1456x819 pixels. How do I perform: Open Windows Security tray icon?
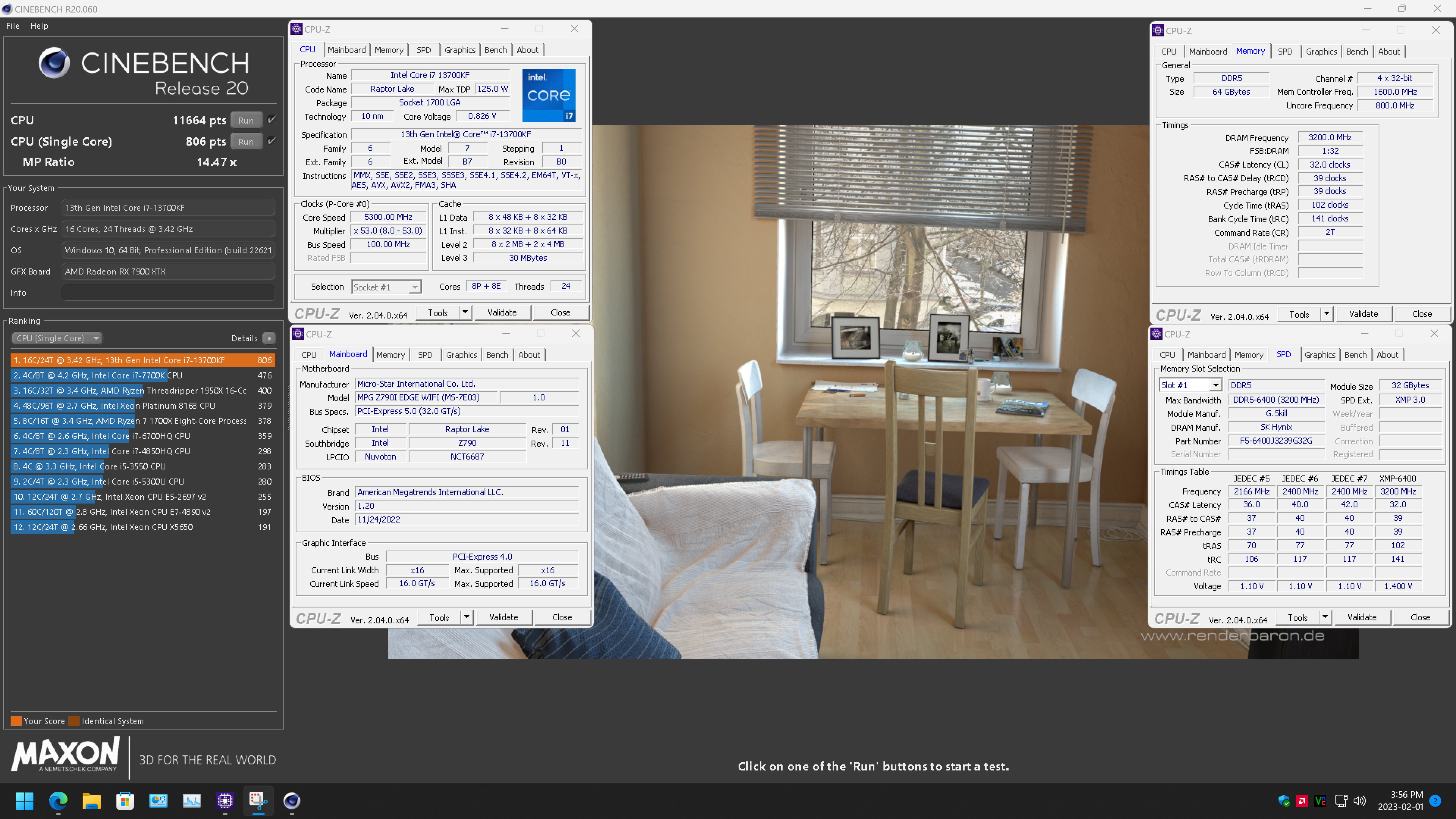[1283, 801]
